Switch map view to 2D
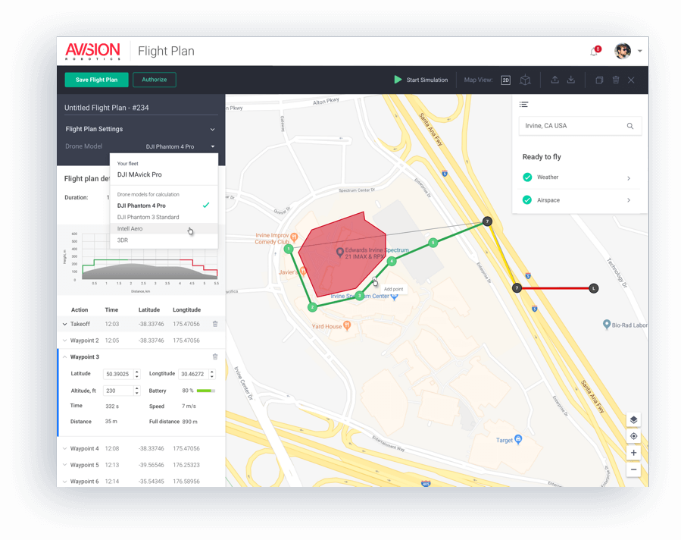The width and height of the screenshot is (681, 540). coord(506,80)
